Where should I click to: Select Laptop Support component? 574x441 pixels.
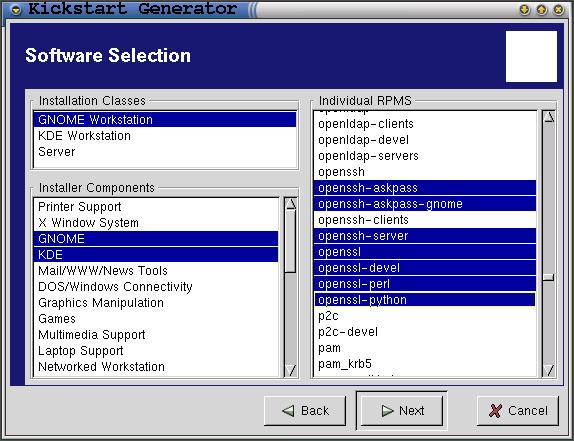(x=156, y=351)
